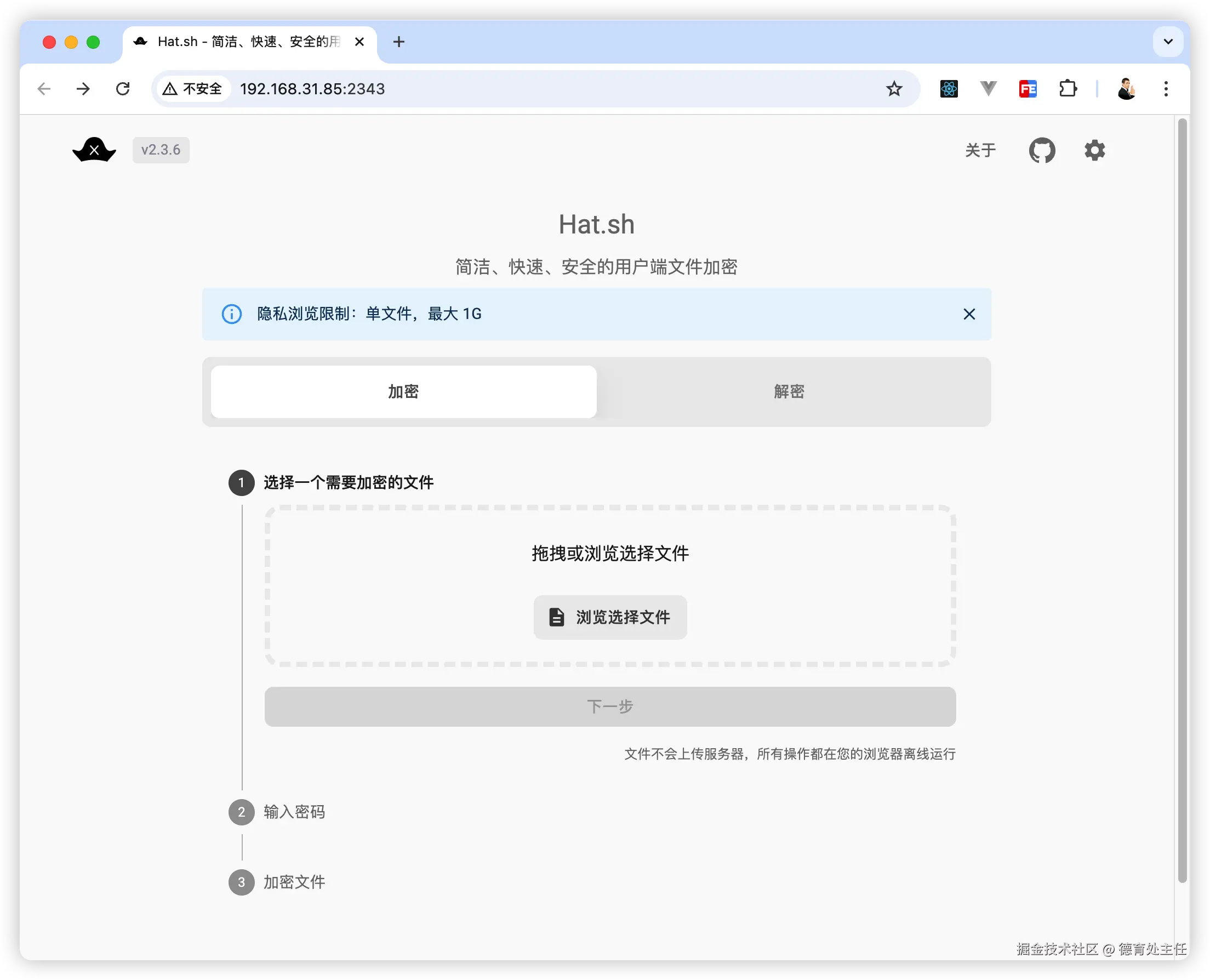Screen dimensions: 1210x980
Task: Click the Hat.sh page heading
Action: (597, 224)
